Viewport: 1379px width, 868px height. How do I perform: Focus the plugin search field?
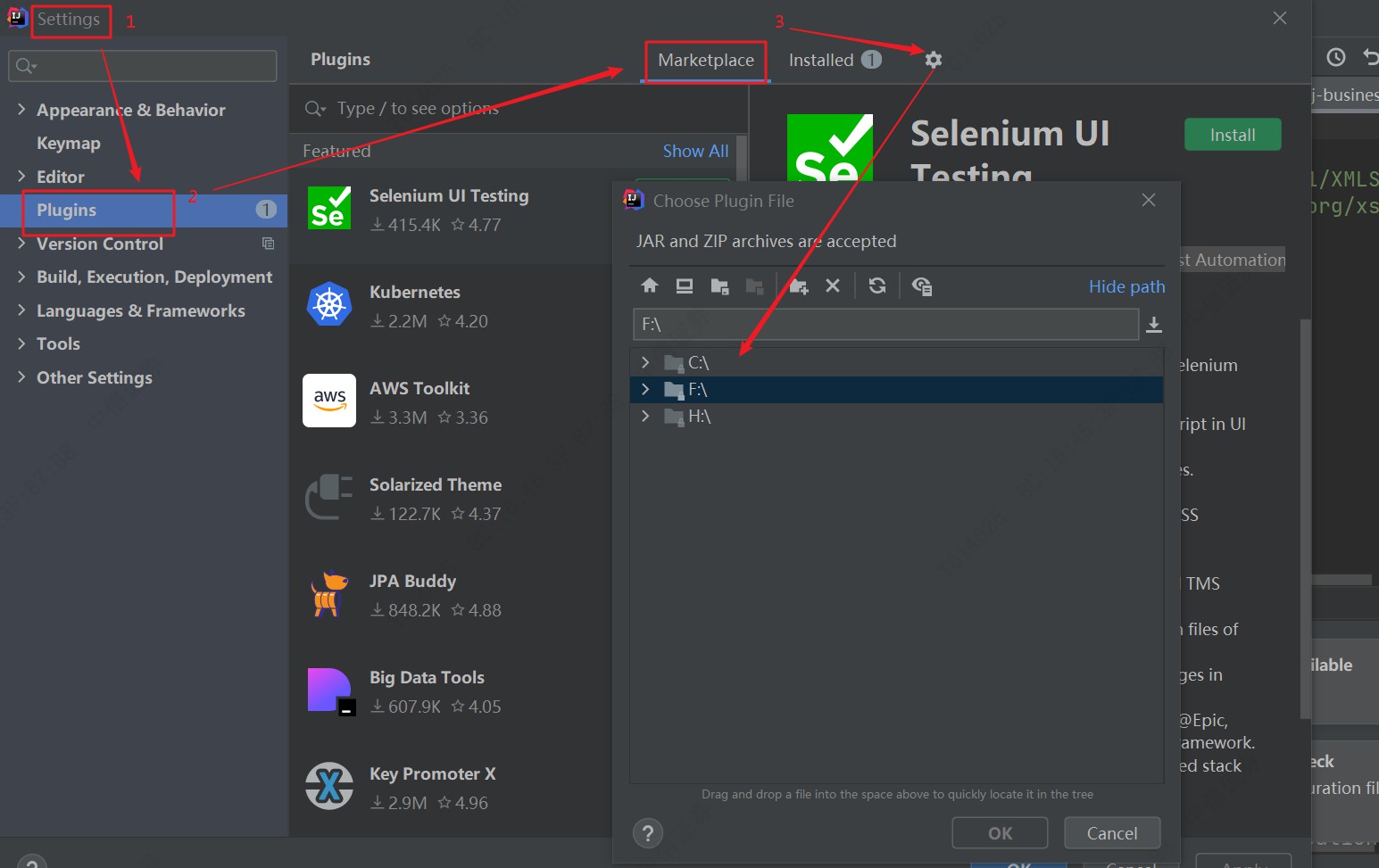tap(518, 109)
